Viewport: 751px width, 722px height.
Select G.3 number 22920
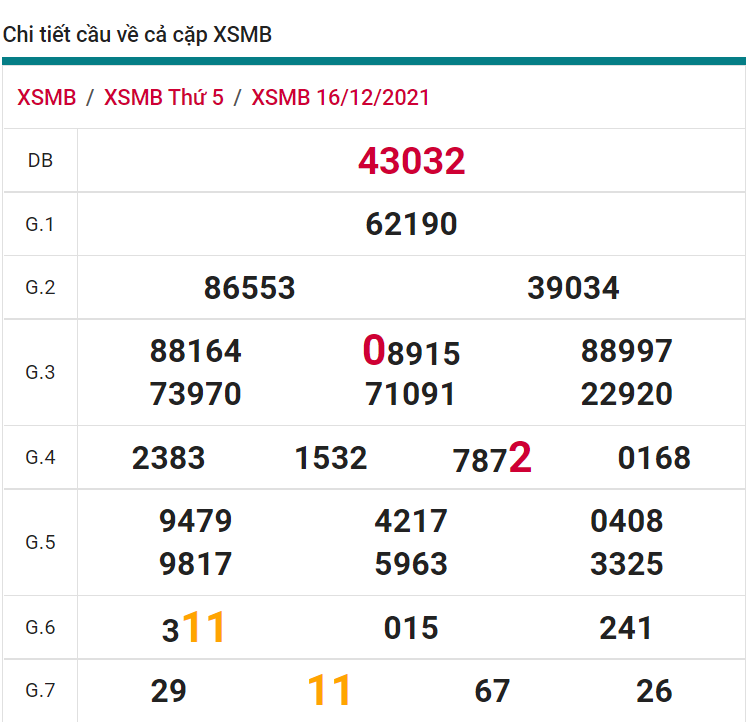(x=626, y=394)
